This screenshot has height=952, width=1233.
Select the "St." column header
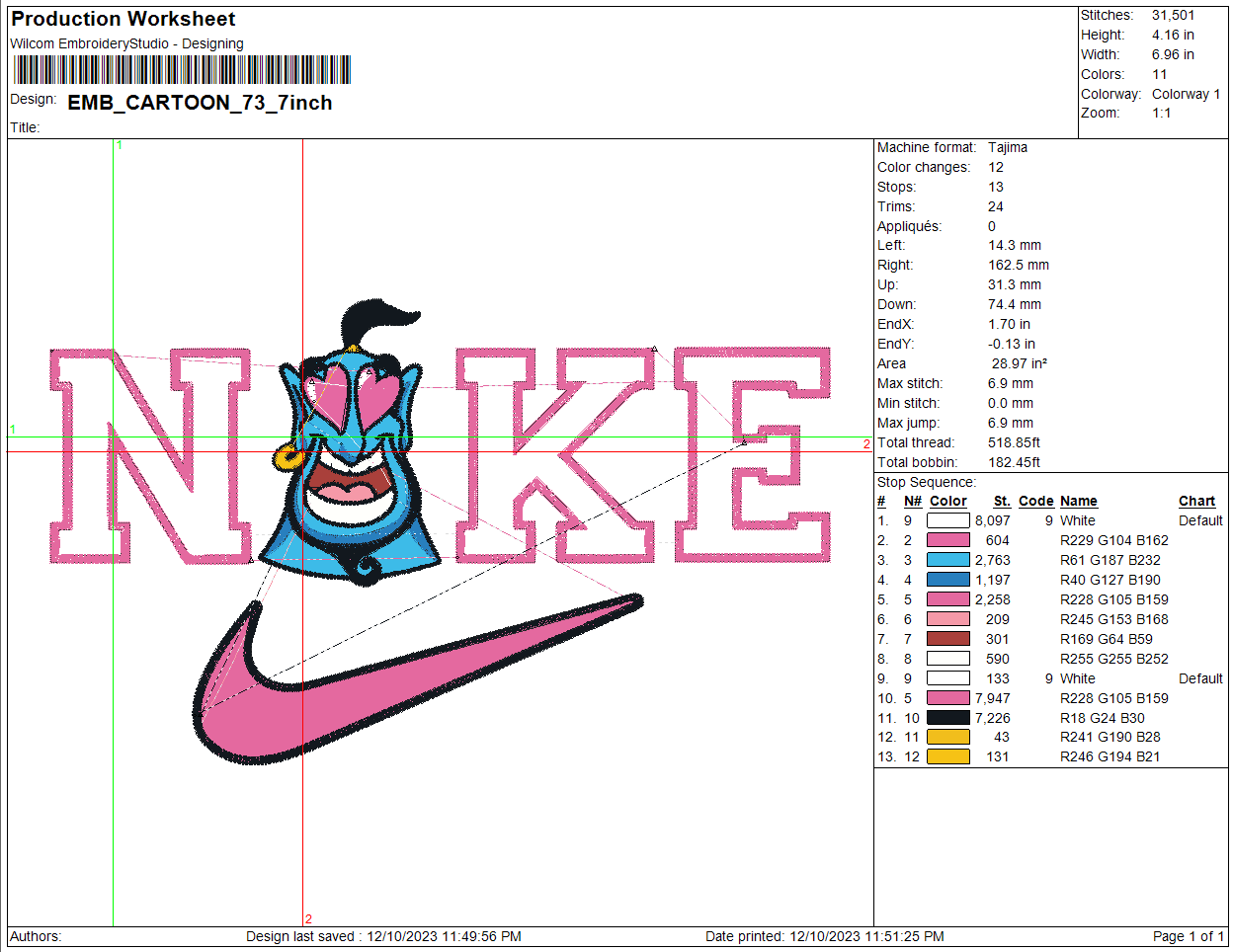[1002, 501]
